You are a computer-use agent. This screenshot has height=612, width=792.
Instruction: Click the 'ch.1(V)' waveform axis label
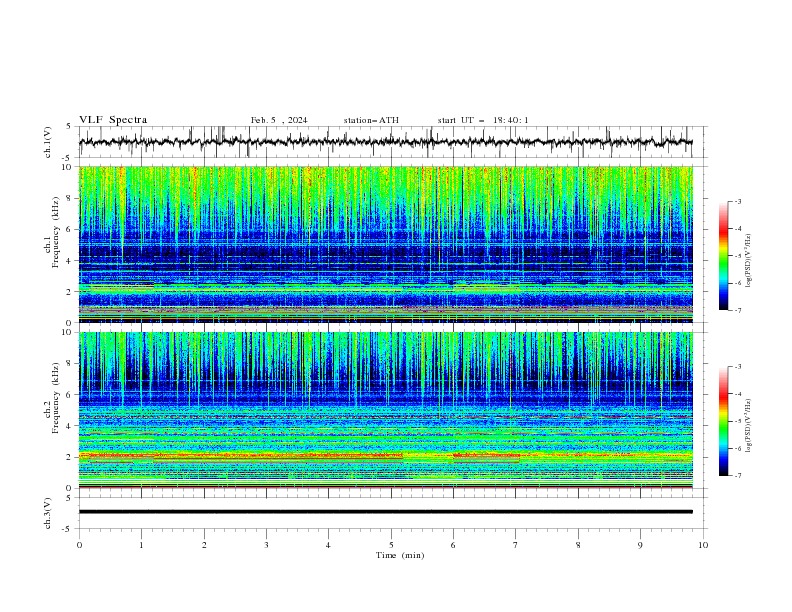pos(48,142)
